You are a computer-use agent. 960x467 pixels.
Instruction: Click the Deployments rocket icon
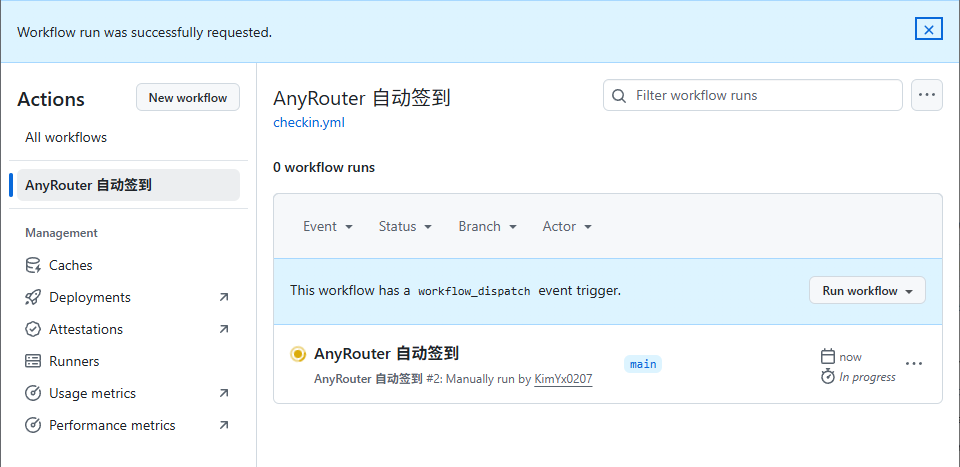coord(33,297)
